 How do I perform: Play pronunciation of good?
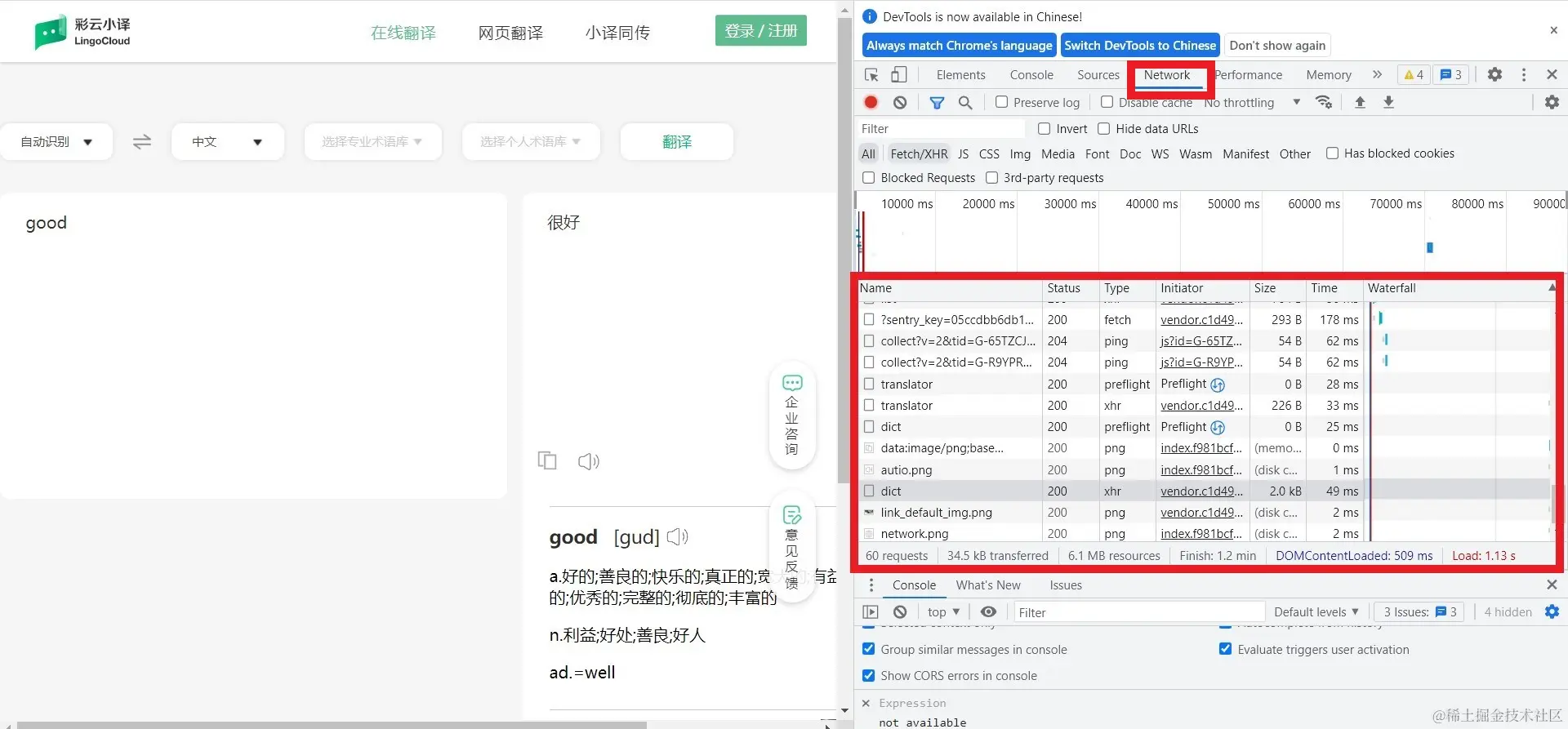coord(678,537)
